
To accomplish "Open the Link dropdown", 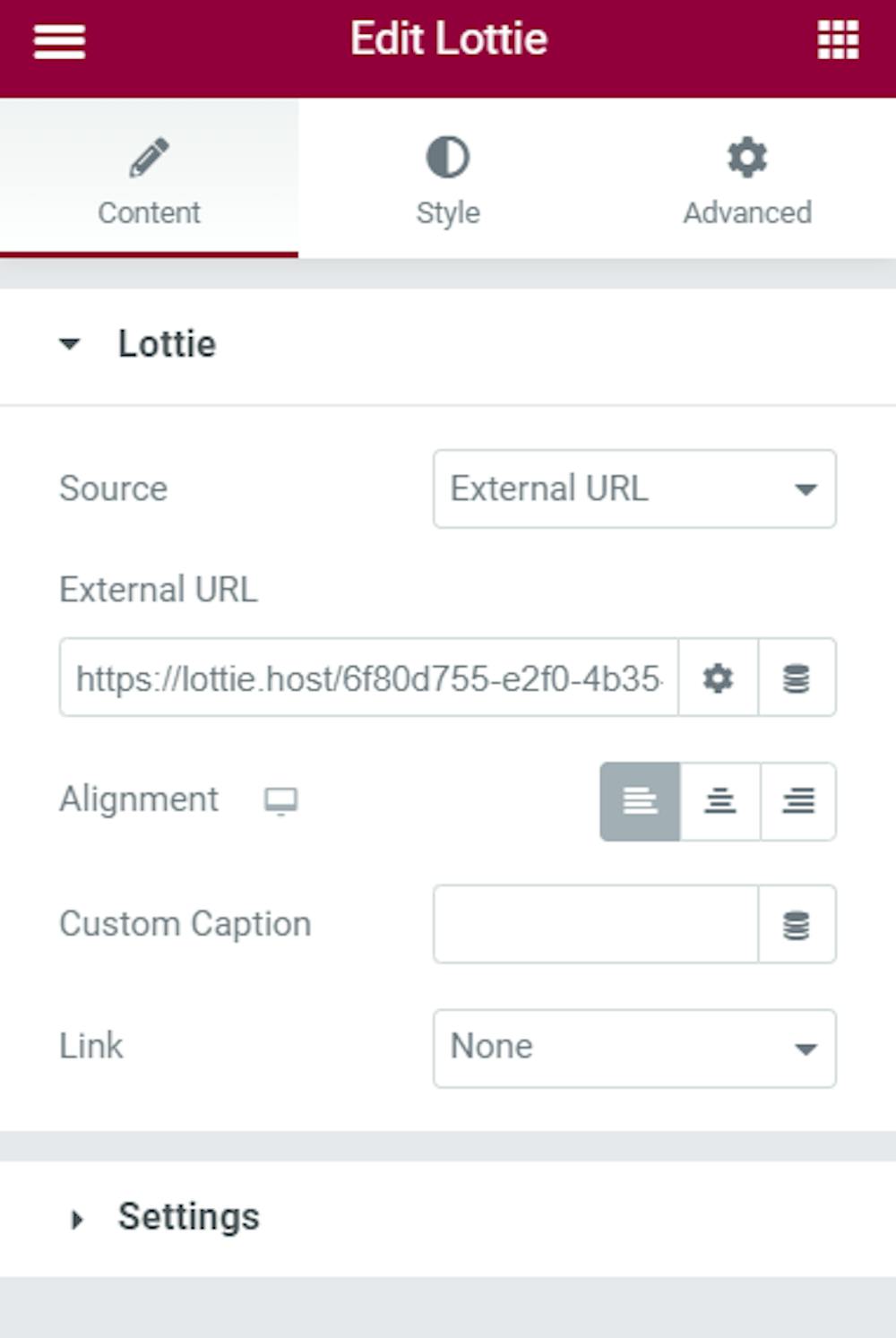I will (x=634, y=1048).
